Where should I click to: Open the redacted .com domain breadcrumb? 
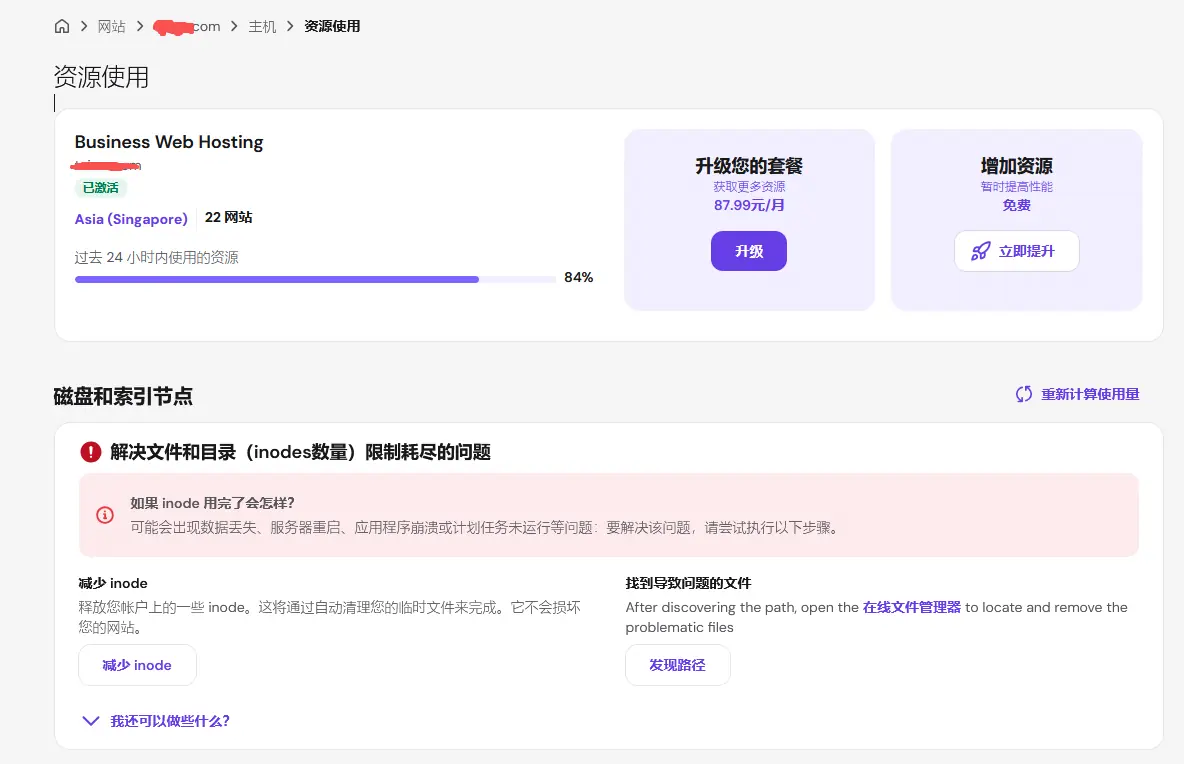(x=187, y=26)
